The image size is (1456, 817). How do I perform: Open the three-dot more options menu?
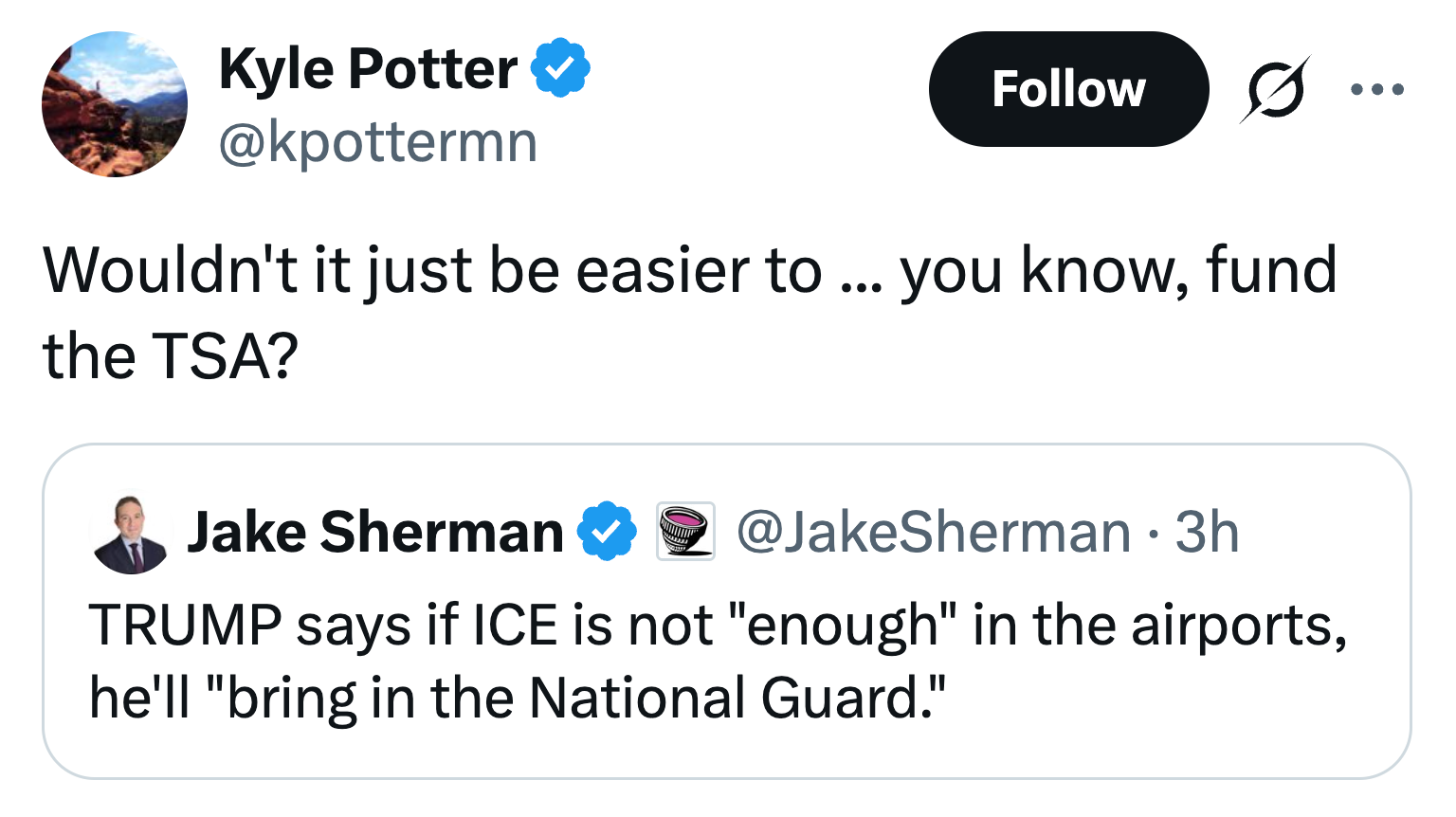point(1376,90)
